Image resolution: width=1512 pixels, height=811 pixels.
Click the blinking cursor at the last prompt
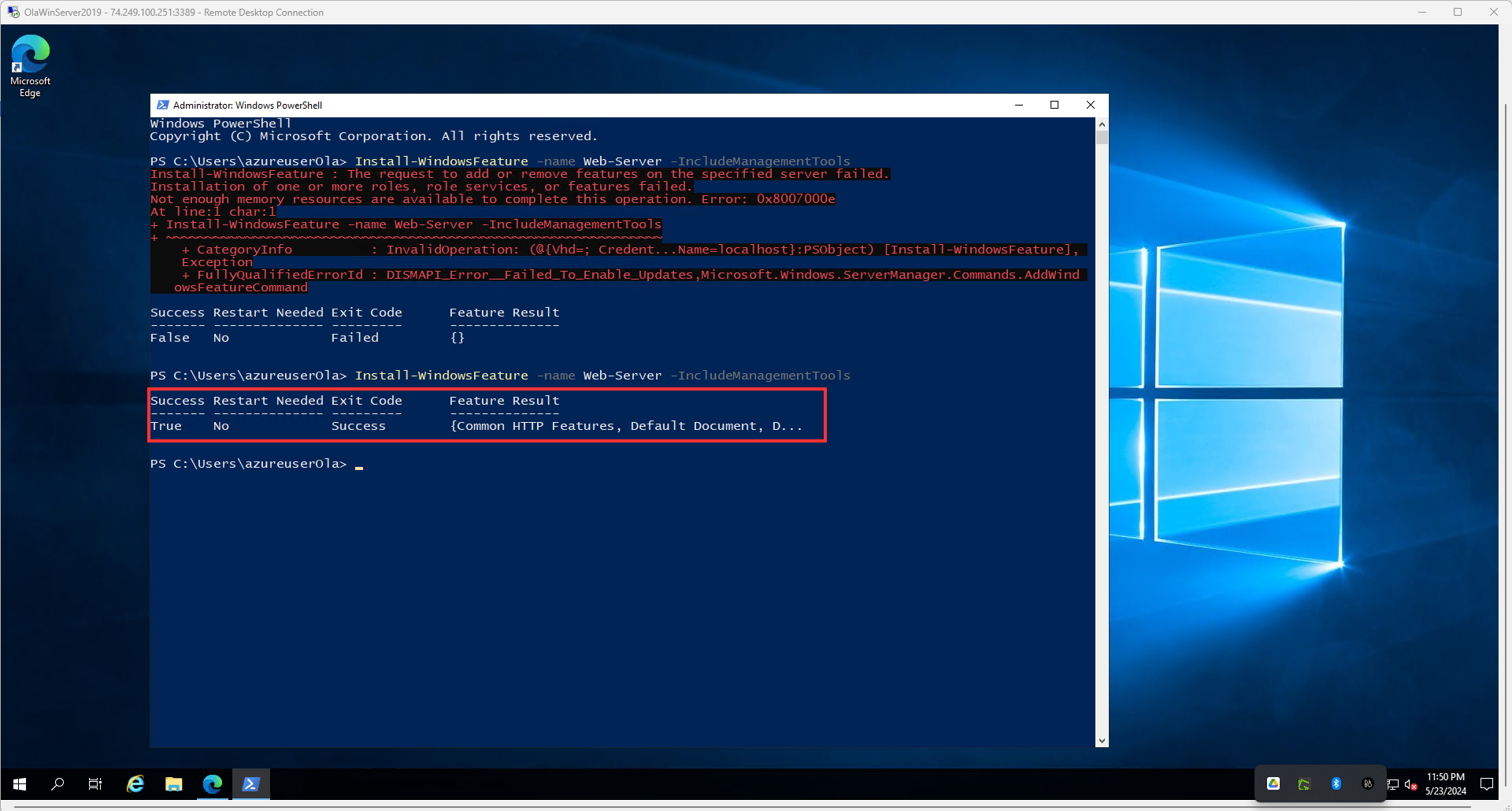coord(359,467)
